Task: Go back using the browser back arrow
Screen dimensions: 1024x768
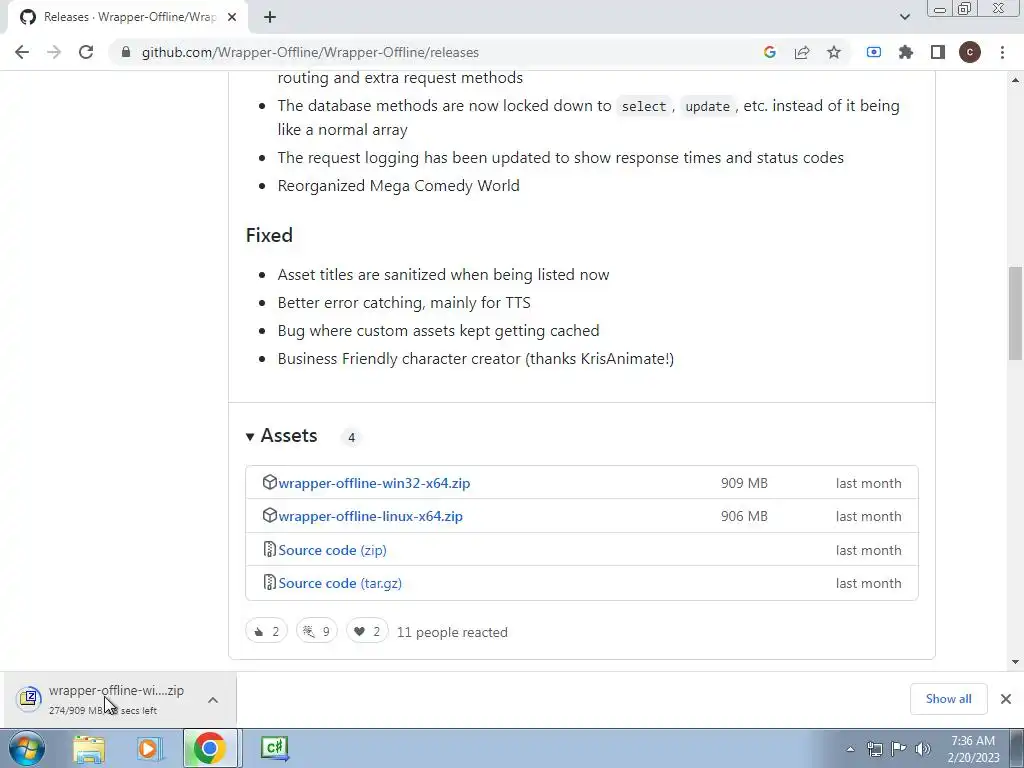Action: click(22, 52)
